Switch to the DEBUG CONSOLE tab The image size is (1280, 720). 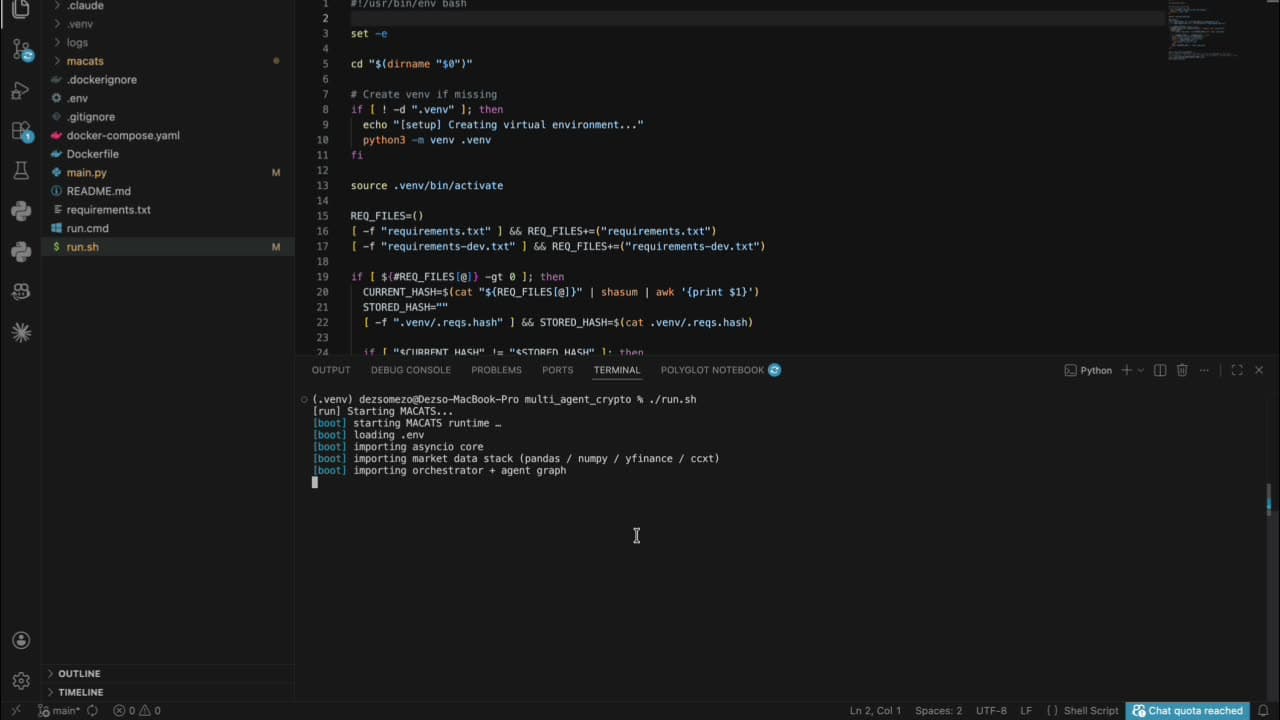point(411,370)
